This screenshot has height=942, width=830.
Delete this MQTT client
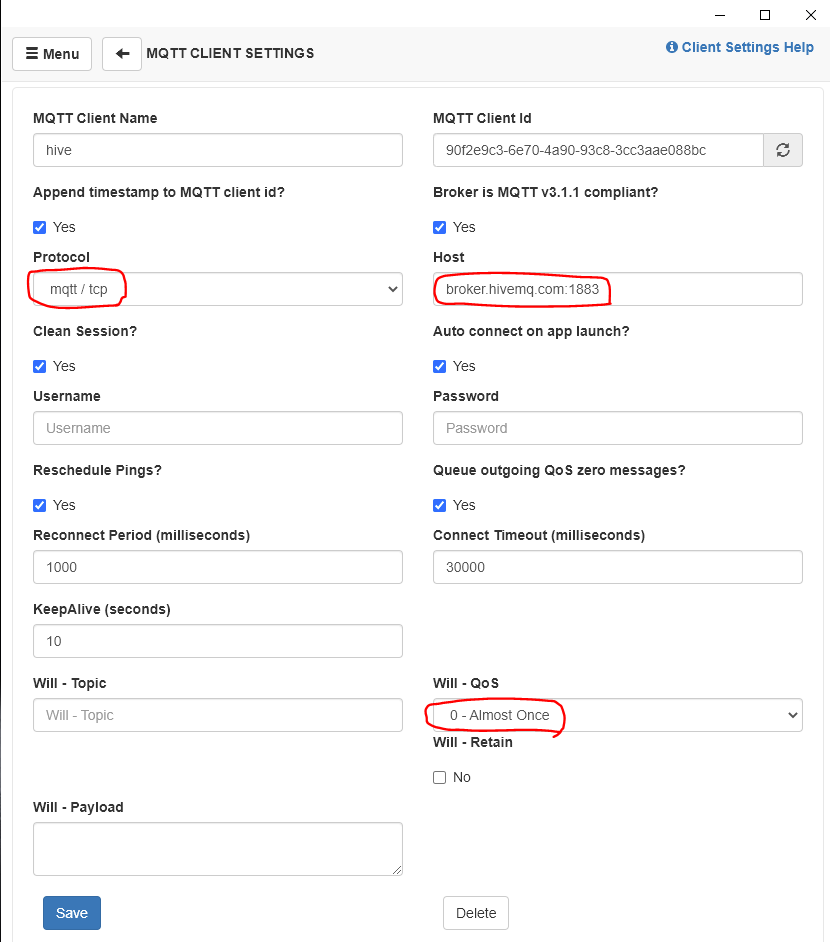pyautogui.click(x=476, y=913)
